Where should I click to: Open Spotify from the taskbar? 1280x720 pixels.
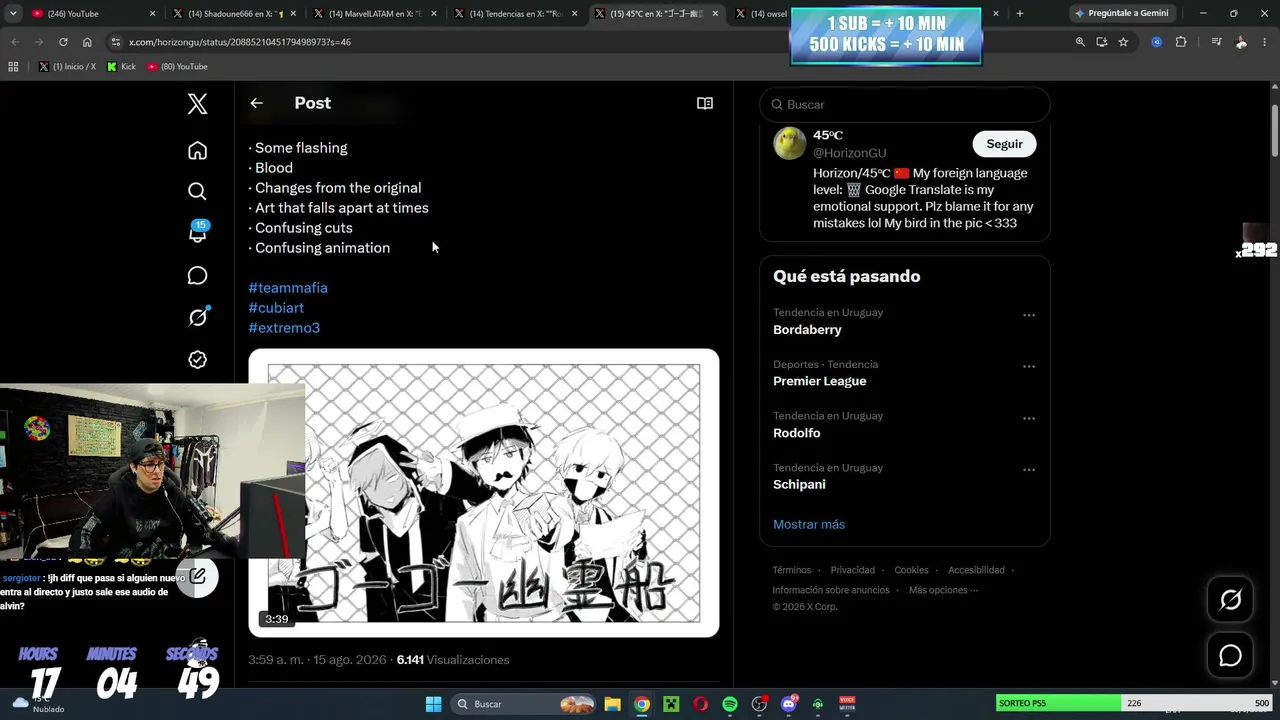(730, 704)
